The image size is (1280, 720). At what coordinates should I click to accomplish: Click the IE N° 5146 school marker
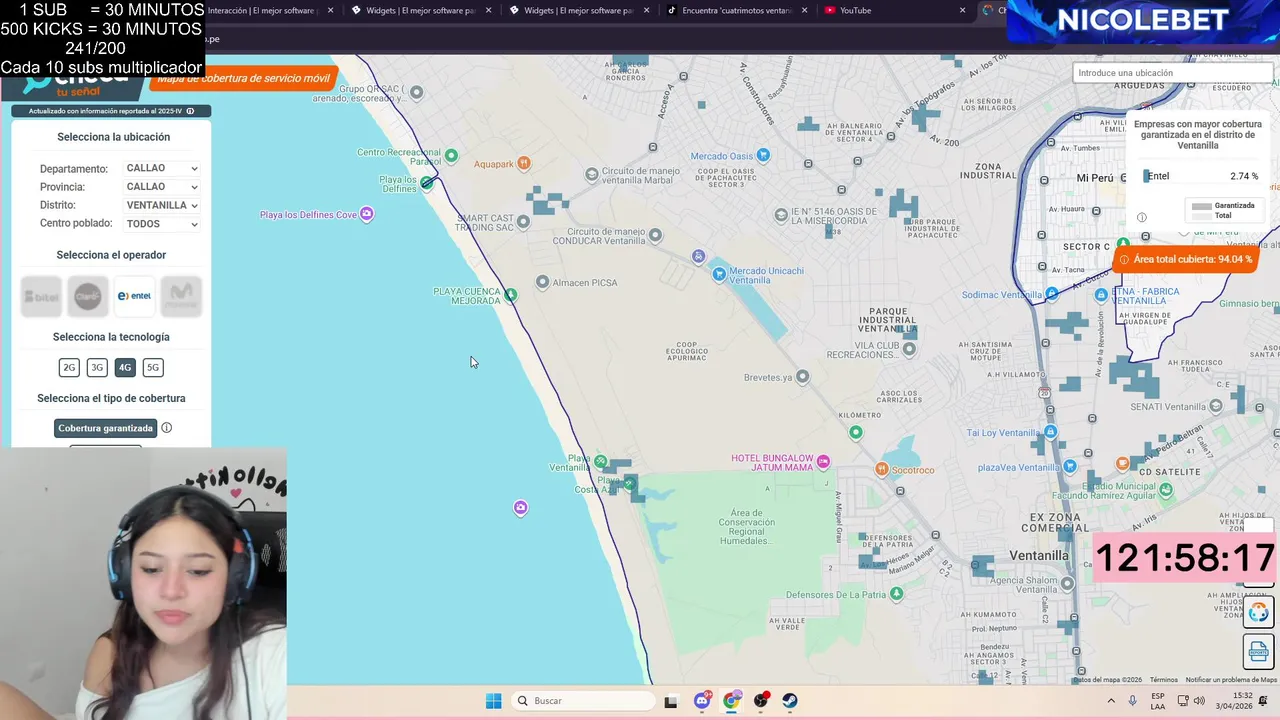781,215
